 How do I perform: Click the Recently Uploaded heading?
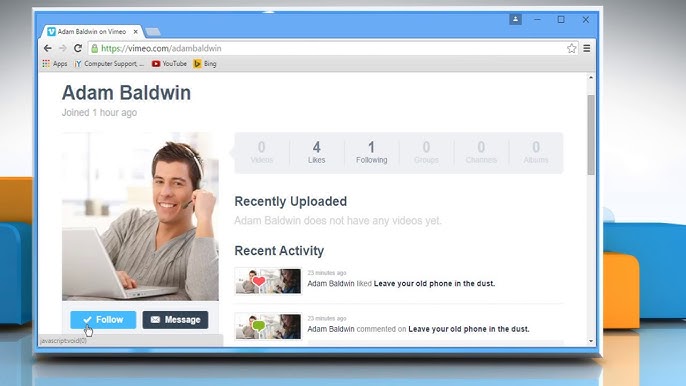[x=290, y=201]
